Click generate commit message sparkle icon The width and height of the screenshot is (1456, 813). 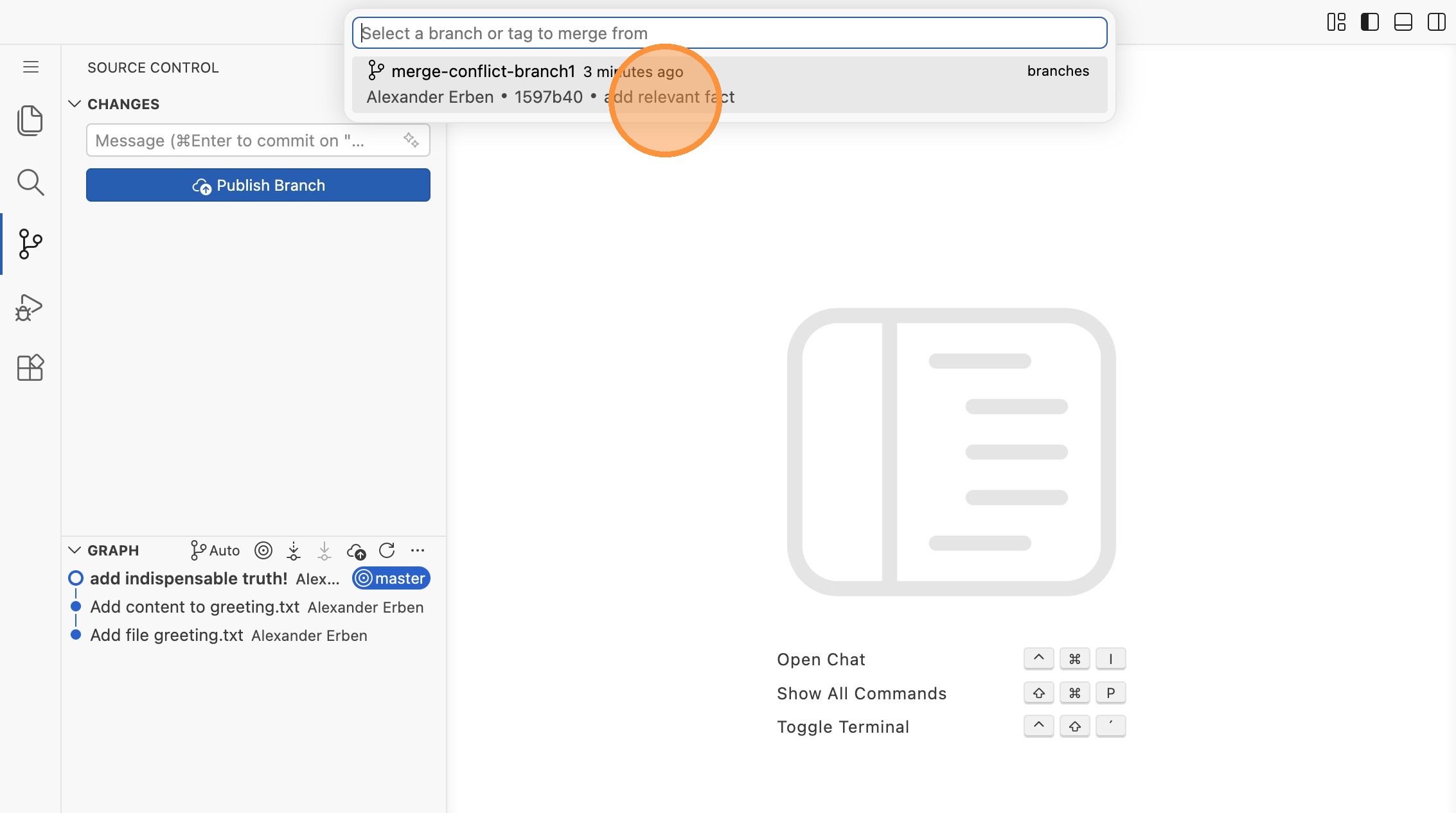coord(411,139)
